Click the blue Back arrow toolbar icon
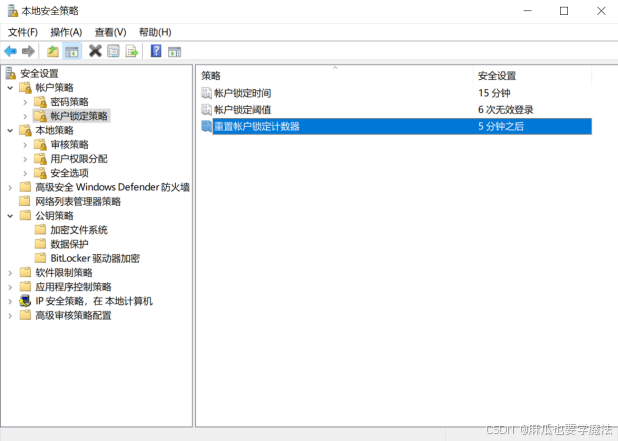This screenshot has height=441, width=618. pos(10,51)
